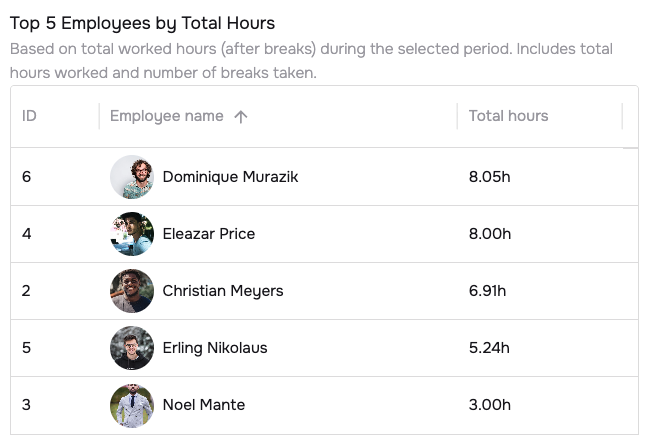The width and height of the screenshot is (651, 435).
Task: Select the name Eleazar Price
Action: [208, 234]
